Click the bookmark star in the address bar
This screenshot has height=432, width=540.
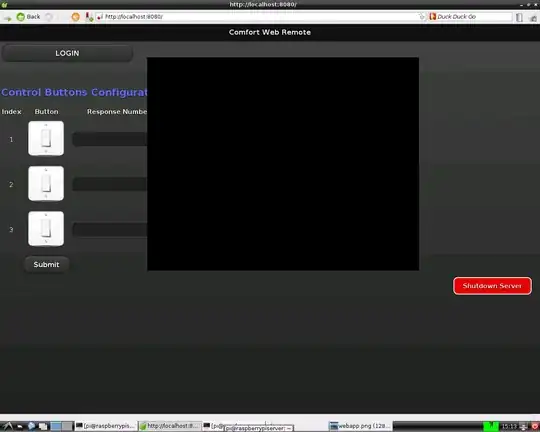coord(422,17)
